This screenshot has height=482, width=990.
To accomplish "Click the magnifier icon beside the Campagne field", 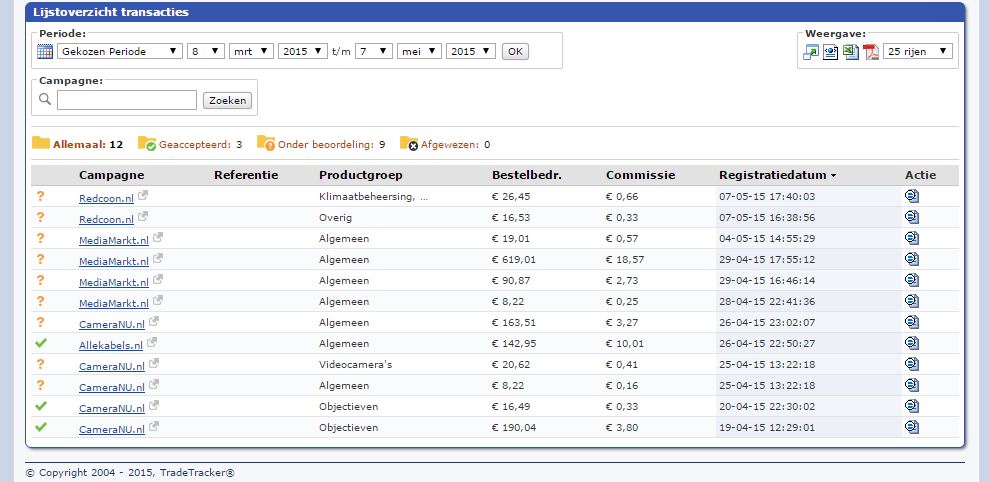I will coord(45,99).
